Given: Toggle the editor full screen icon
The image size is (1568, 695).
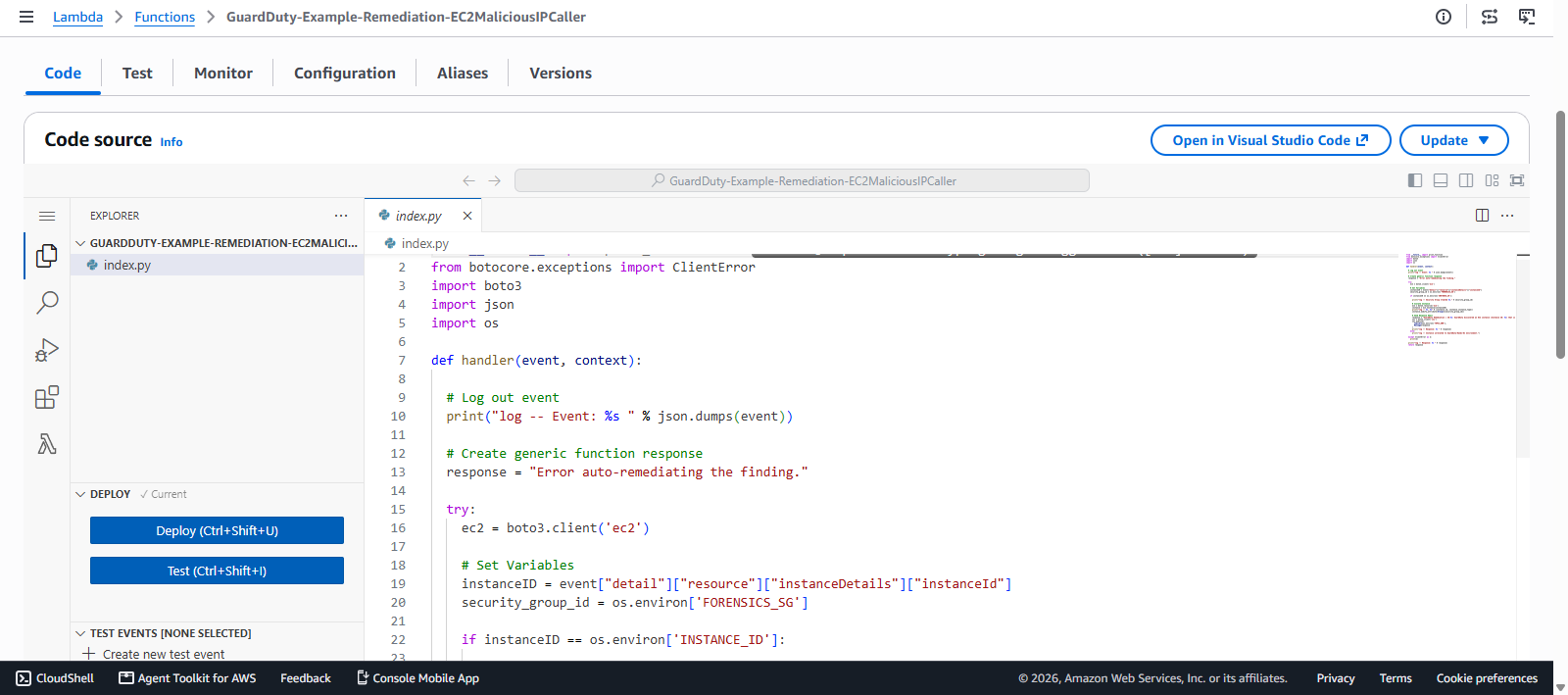Looking at the screenshot, I should pos(1517,180).
